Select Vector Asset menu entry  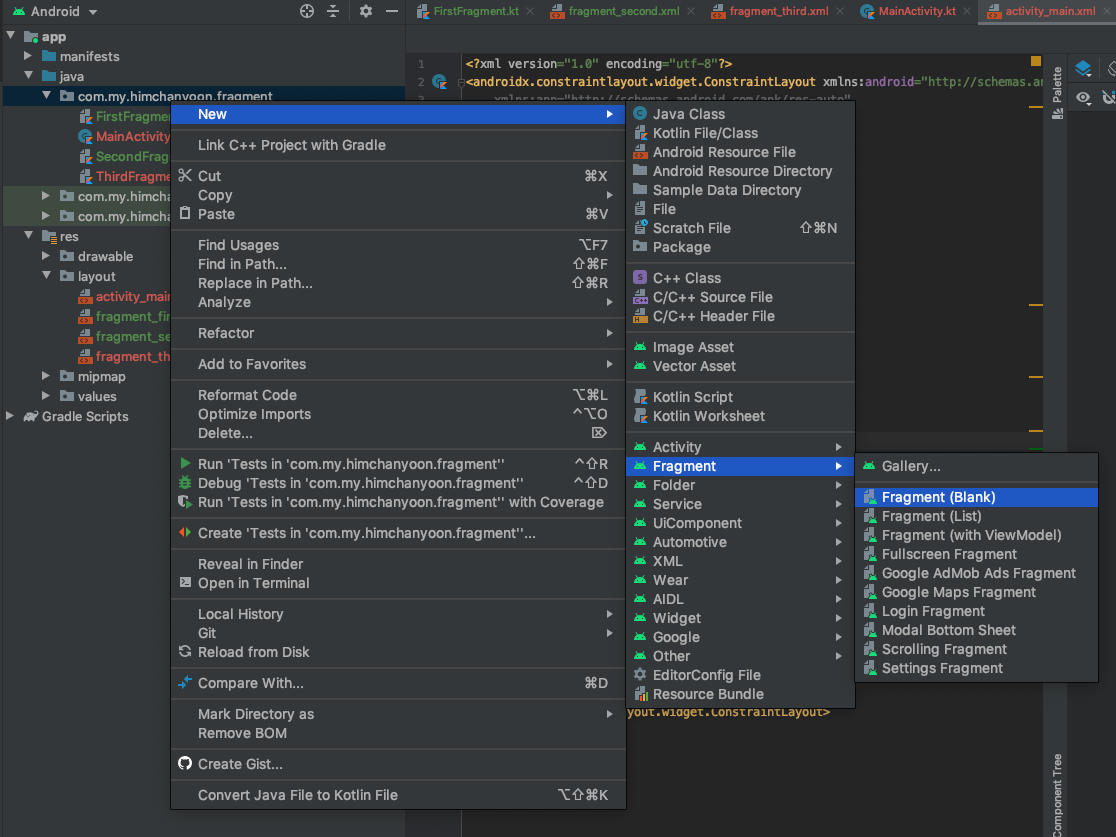pyautogui.click(x=740, y=366)
